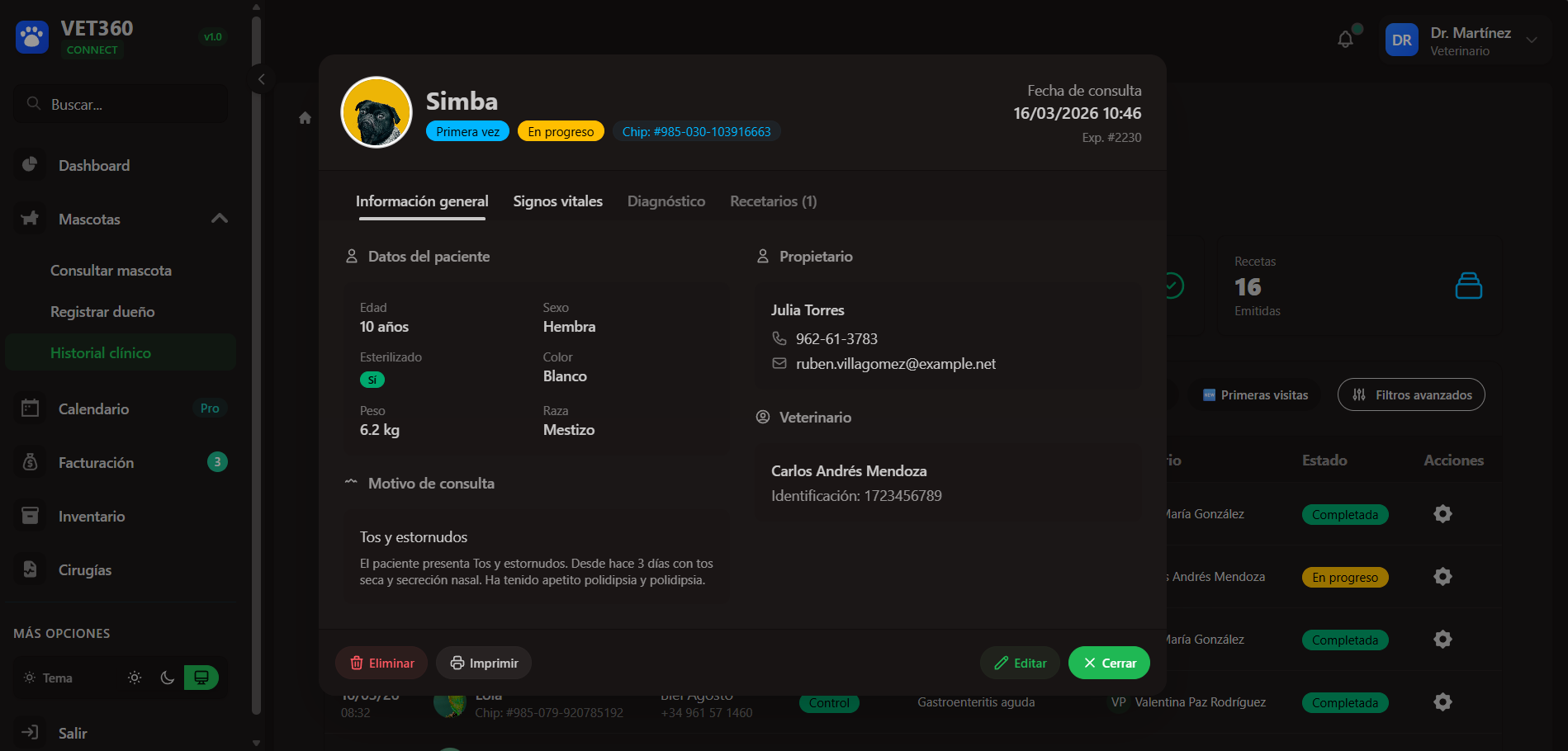Click the Editar button

click(1020, 663)
